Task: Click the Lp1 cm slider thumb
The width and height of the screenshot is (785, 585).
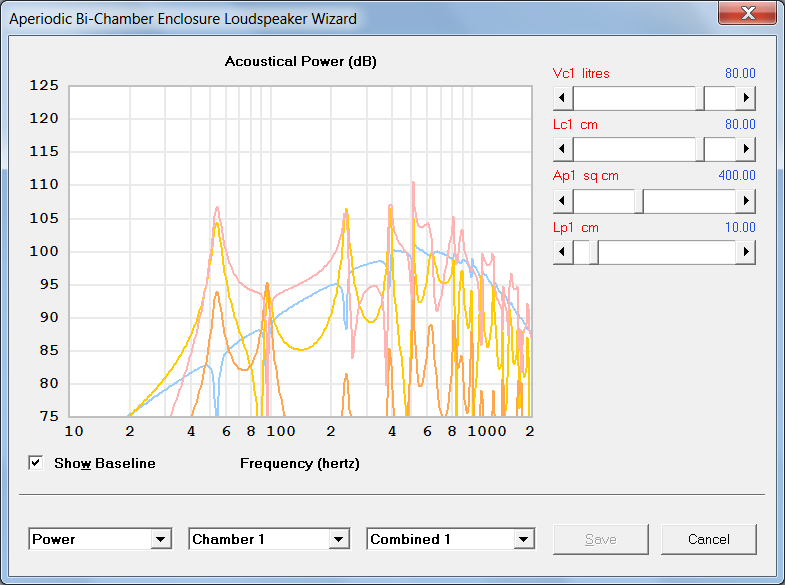Action: (x=594, y=252)
